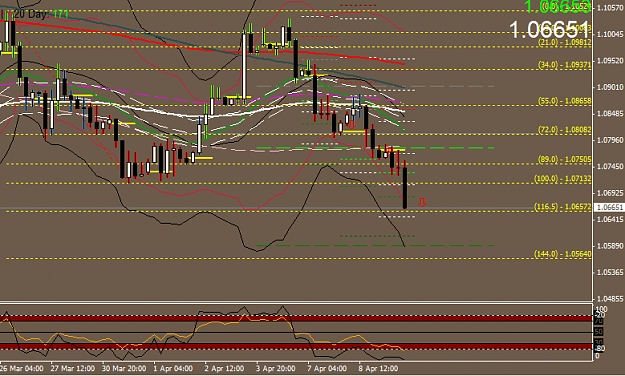Click the 1.06415 price axis value
This screenshot has height=376, width=625.
click(x=610, y=219)
